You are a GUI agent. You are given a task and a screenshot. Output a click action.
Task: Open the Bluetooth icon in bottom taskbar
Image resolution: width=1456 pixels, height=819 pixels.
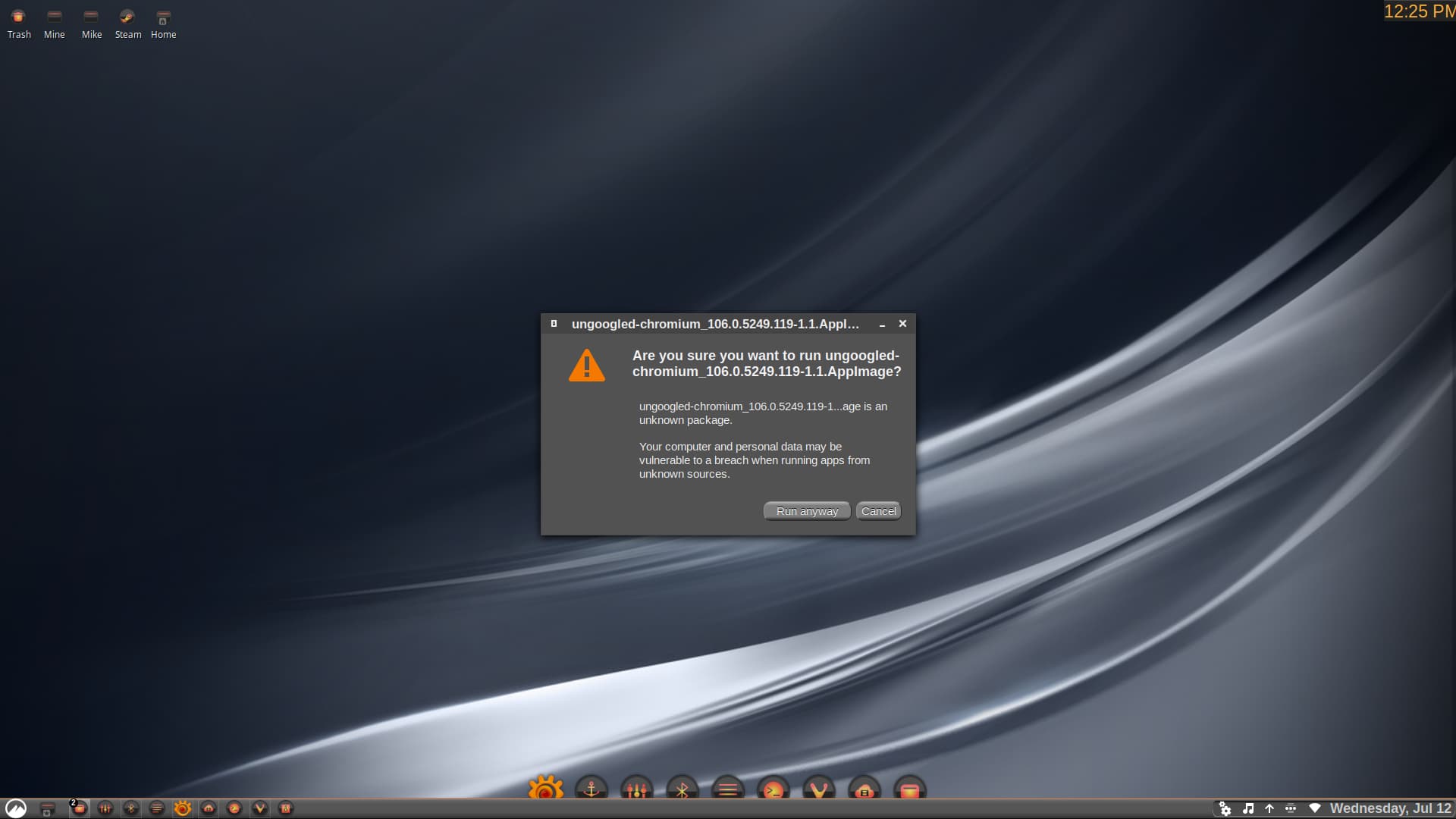point(131,808)
